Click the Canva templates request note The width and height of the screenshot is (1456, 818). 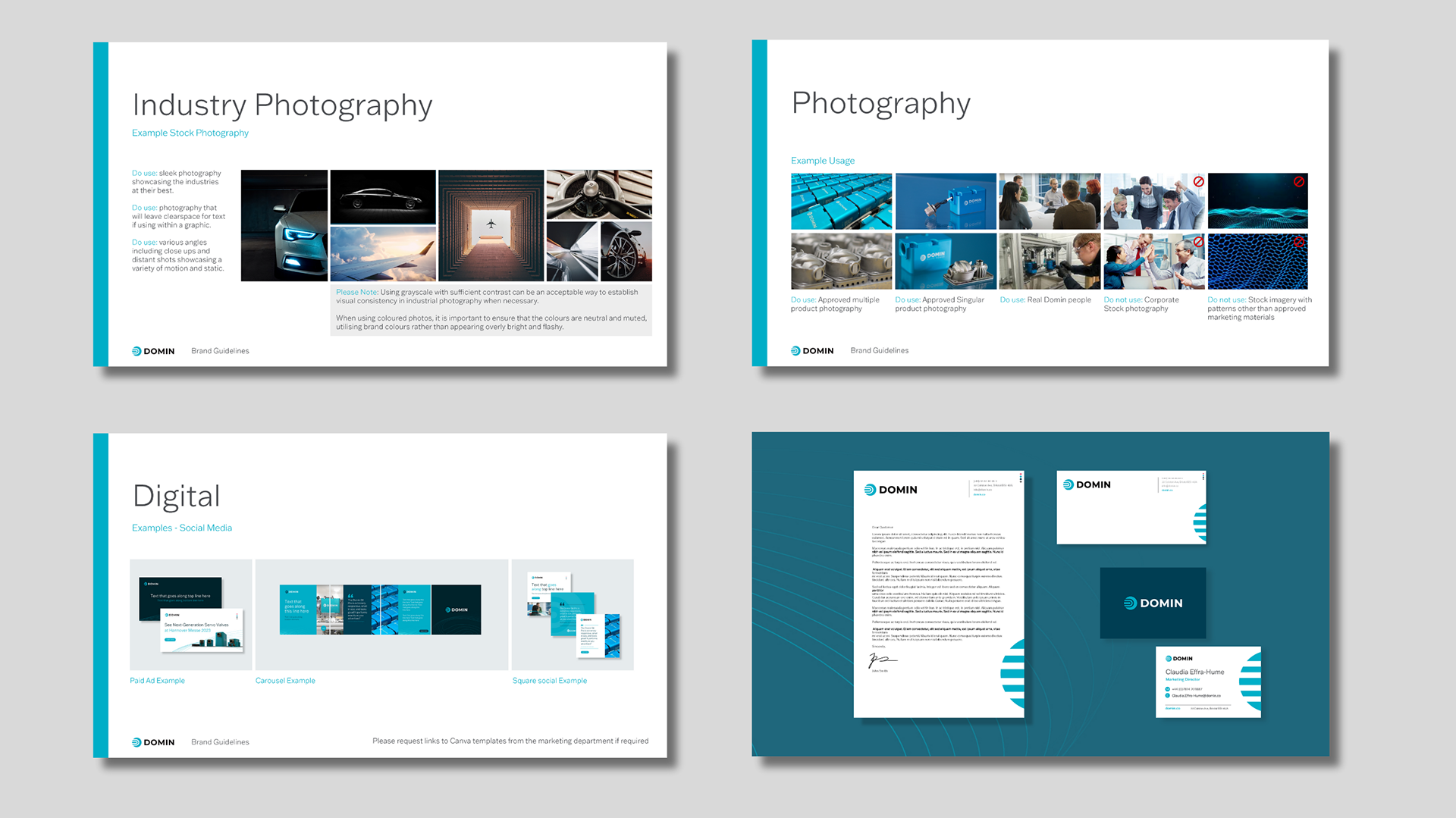coord(510,741)
